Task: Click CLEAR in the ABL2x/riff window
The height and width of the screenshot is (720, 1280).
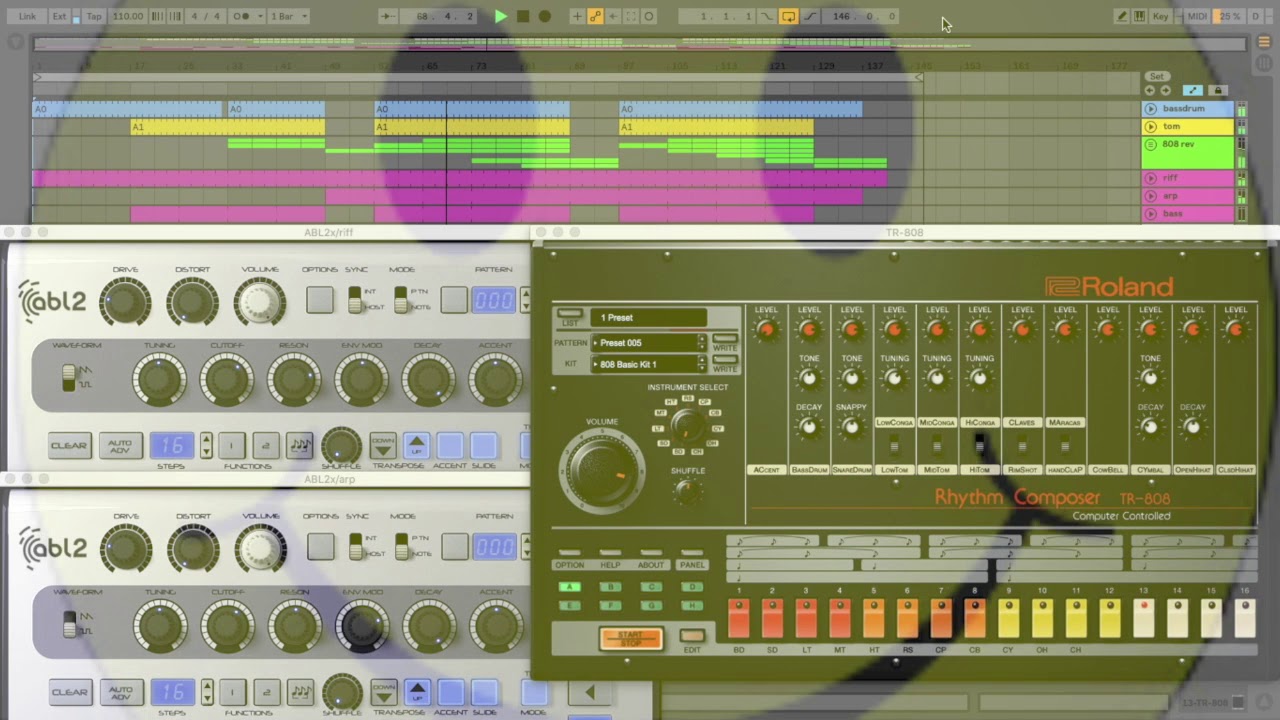Action: point(69,445)
